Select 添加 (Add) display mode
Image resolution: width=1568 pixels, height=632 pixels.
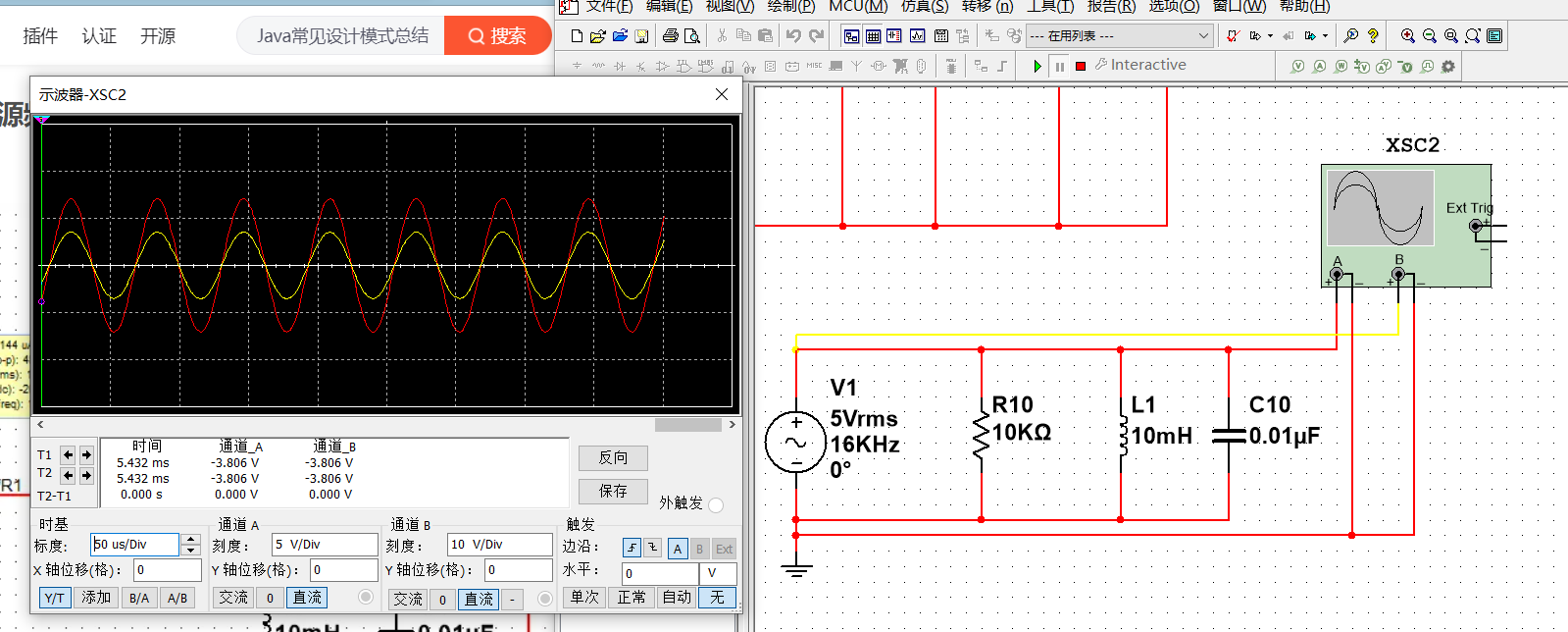coord(96,598)
